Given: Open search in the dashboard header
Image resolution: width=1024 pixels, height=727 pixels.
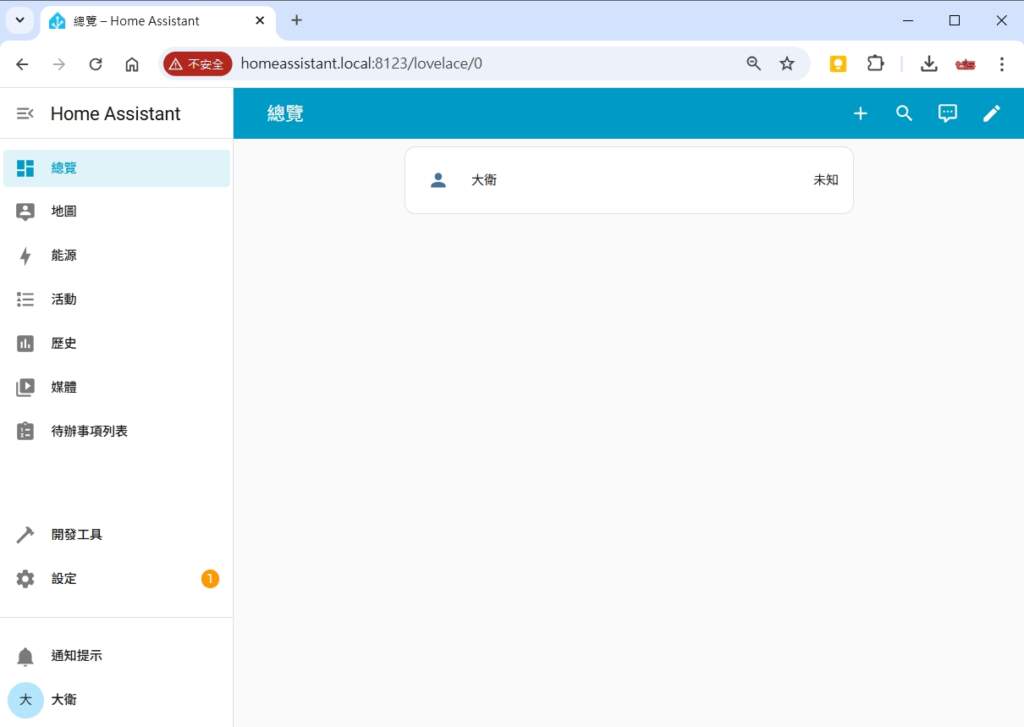Looking at the screenshot, I should point(904,114).
